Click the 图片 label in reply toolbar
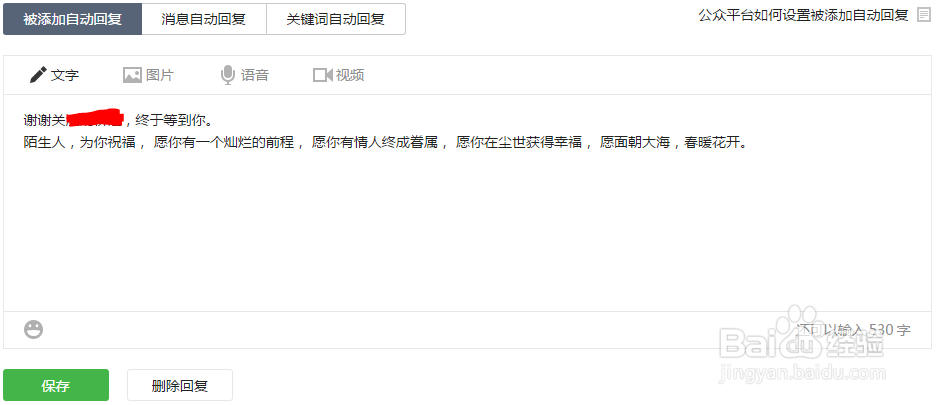937x405 pixels. (x=160, y=75)
